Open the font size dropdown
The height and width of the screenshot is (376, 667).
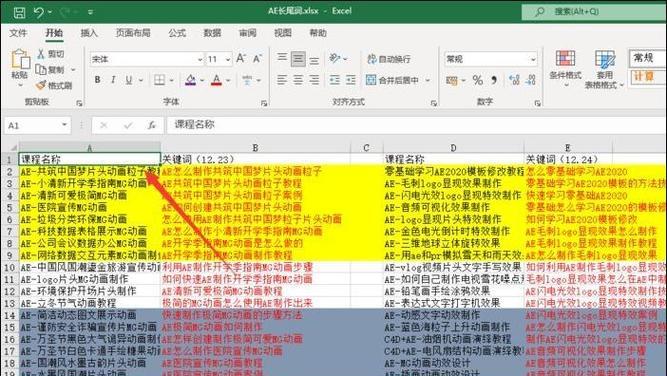click(228, 59)
